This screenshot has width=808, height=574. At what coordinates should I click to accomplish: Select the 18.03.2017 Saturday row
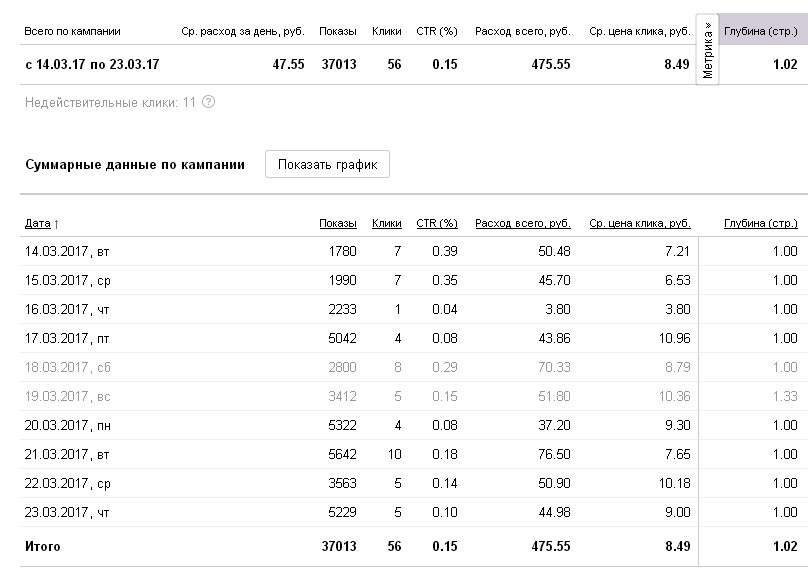pyautogui.click(x=68, y=369)
